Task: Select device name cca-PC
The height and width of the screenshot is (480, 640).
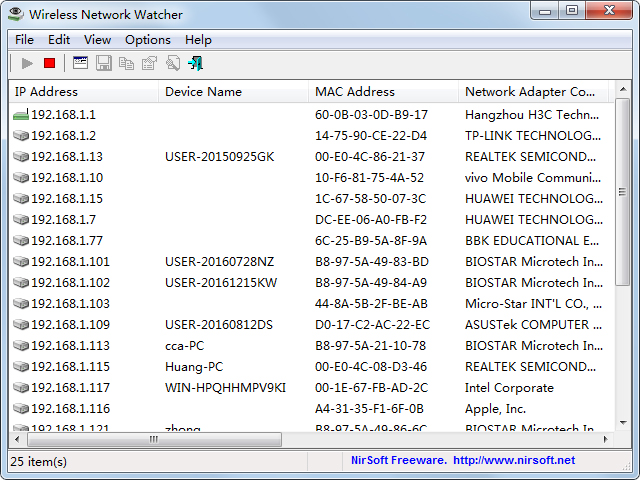Action: 184,346
